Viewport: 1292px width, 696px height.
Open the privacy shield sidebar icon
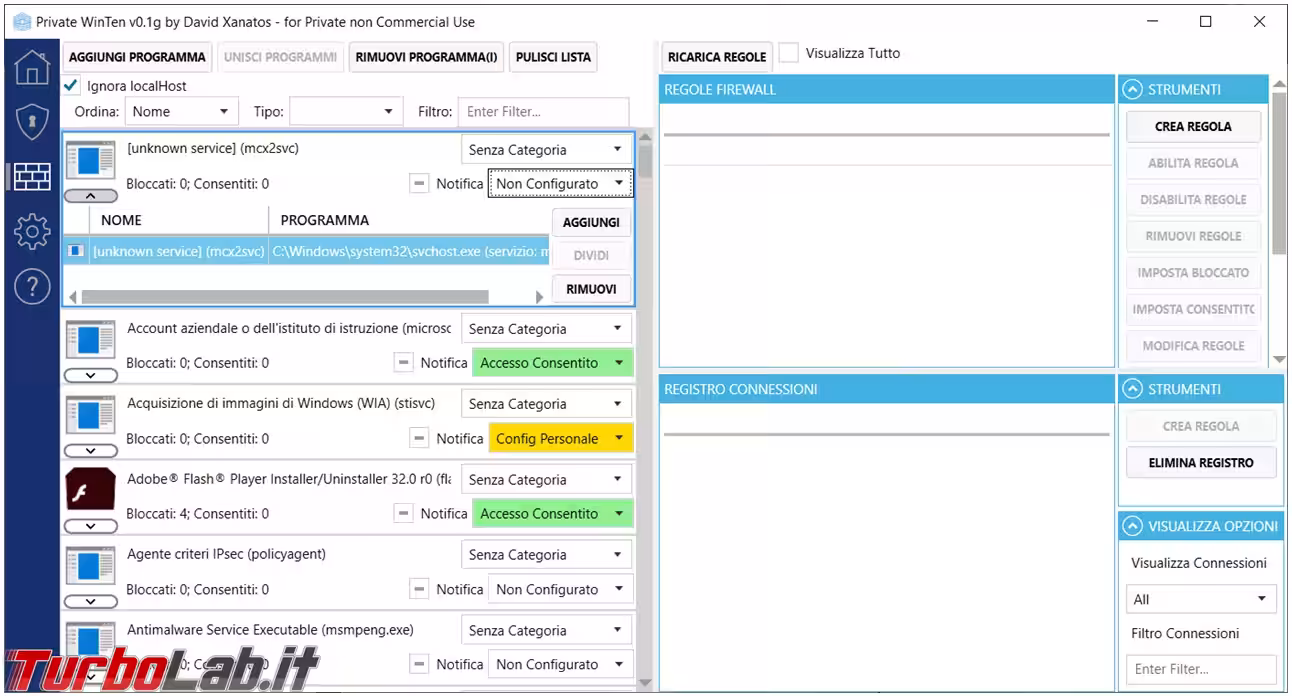(32, 122)
